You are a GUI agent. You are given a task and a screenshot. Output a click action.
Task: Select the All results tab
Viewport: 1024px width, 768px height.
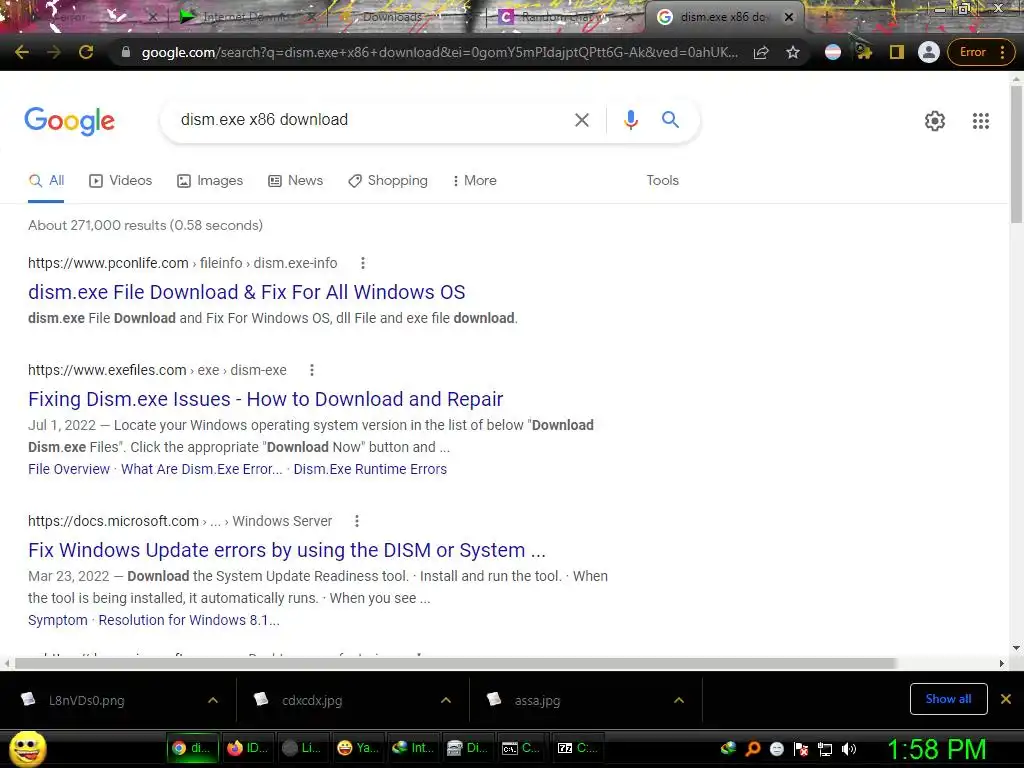click(46, 181)
